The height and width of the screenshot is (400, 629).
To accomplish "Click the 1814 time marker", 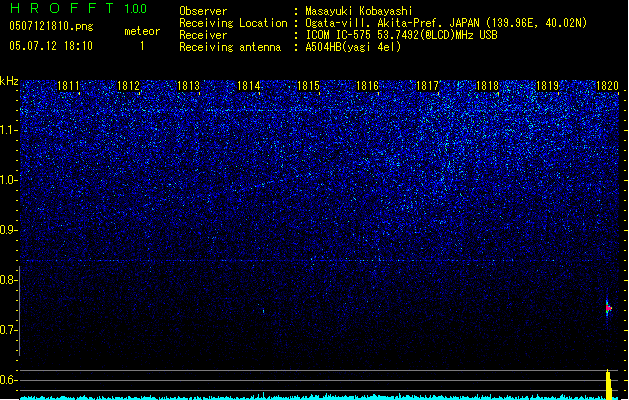I will click(248, 86).
